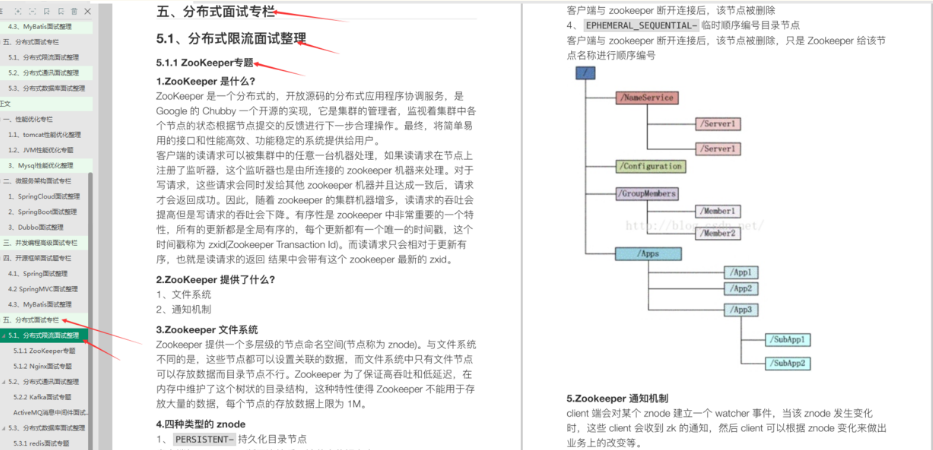The width and height of the screenshot is (933, 450).
Task: Click the expand-all bookmarks icon
Action: pyautogui.click(x=18, y=12)
